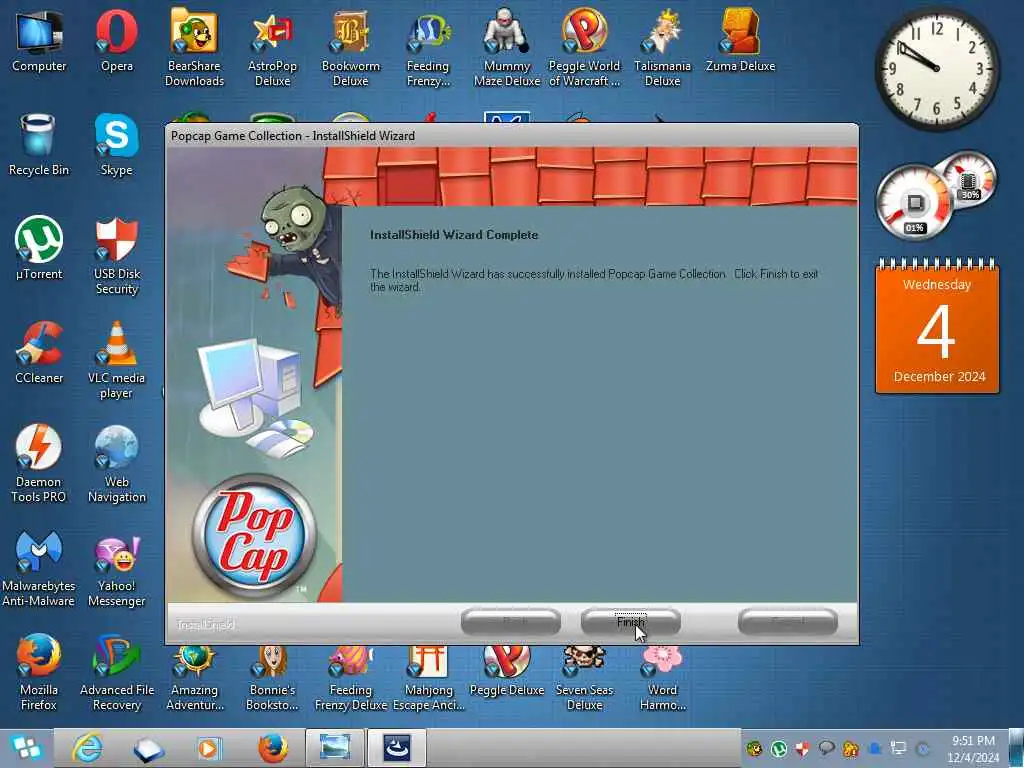Click the Show desktop strip
This screenshot has width=1024, height=768.
(x=1017, y=748)
